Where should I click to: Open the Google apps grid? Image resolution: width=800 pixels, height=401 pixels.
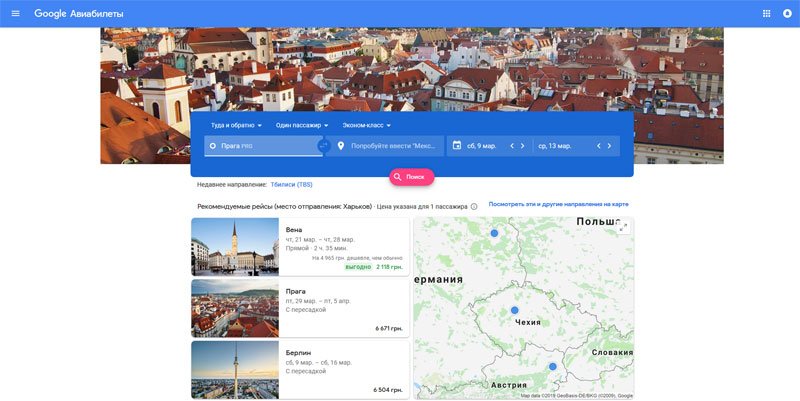click(x=767, y=14)
